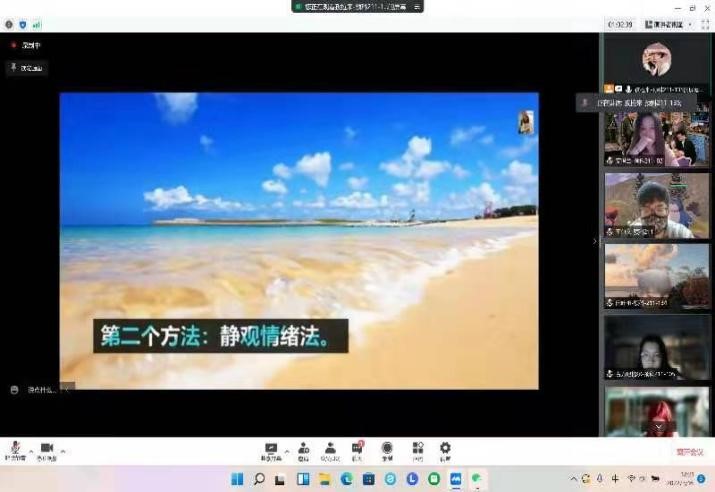Launch Microsoft Edge from the taskbar

pos(347,479)
